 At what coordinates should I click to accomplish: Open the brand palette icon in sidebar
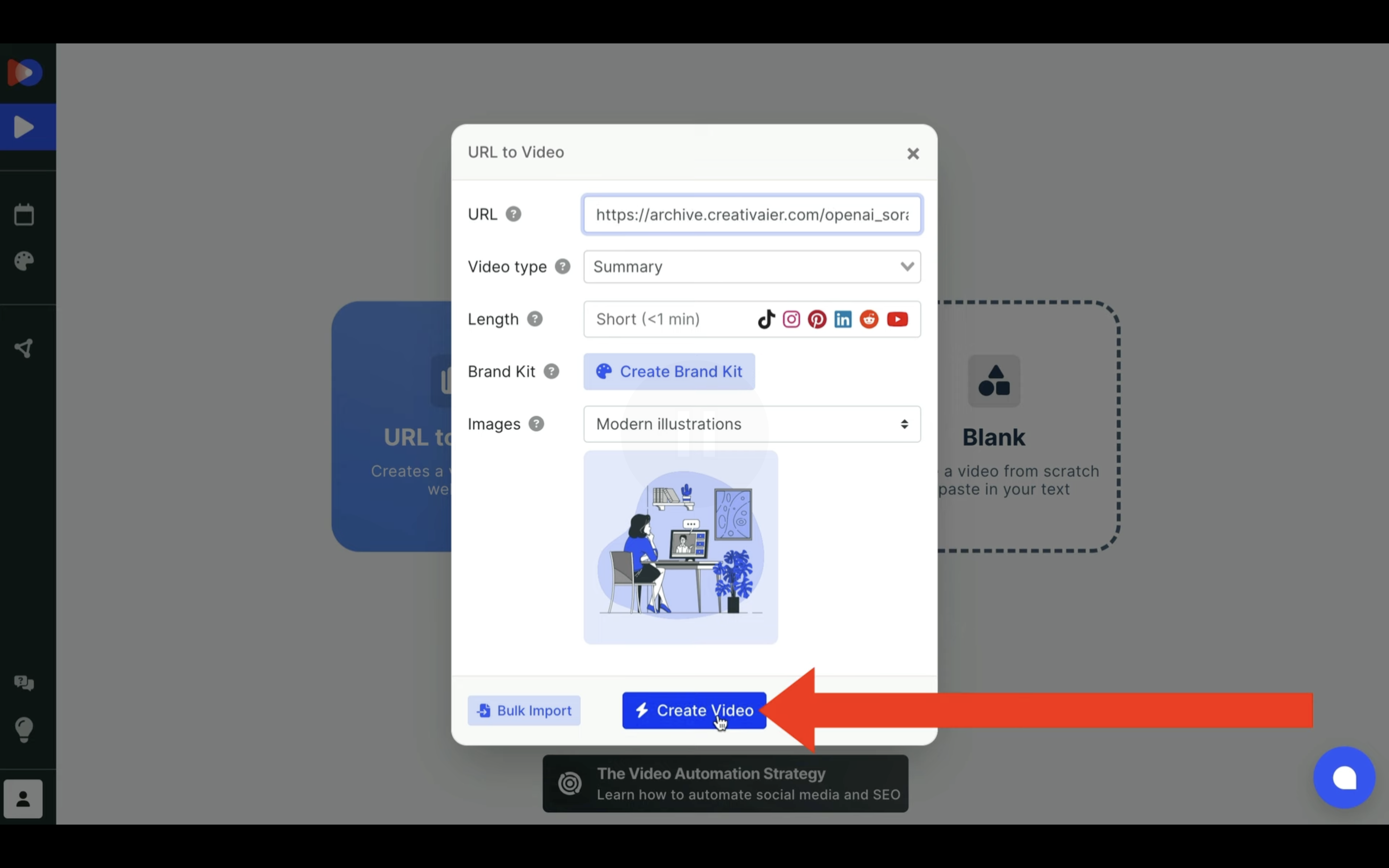(24, 261)
